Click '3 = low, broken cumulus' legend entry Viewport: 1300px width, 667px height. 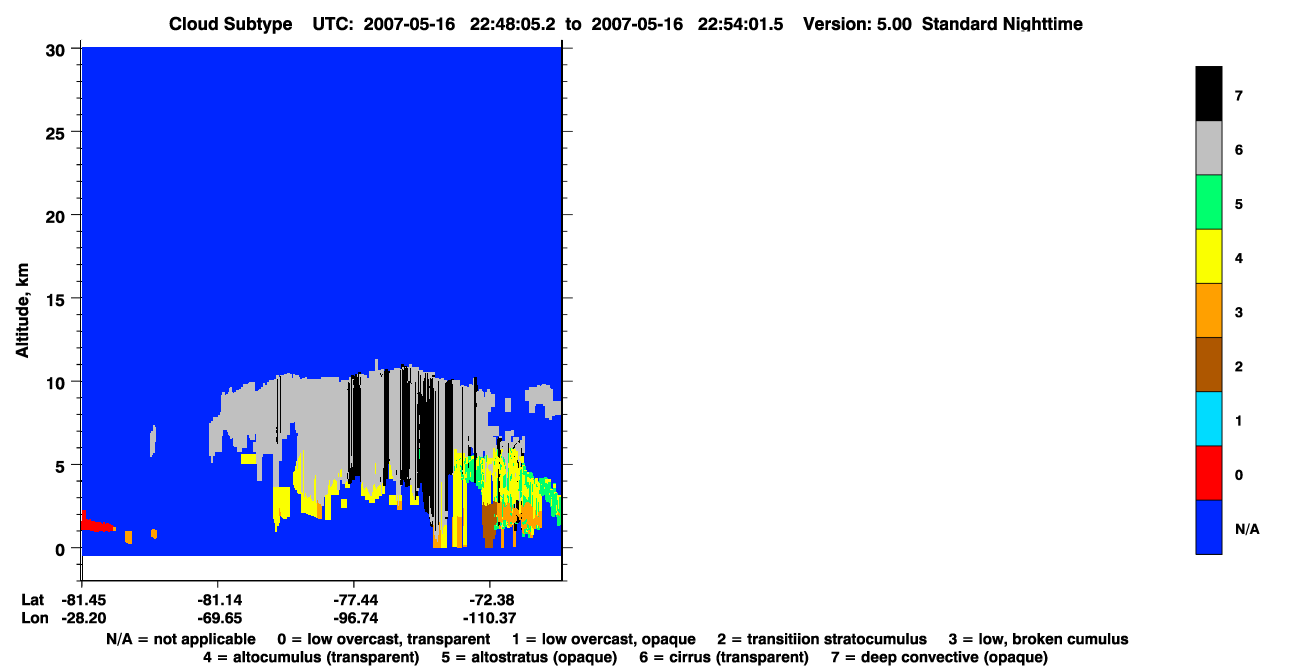point(1038,639)
